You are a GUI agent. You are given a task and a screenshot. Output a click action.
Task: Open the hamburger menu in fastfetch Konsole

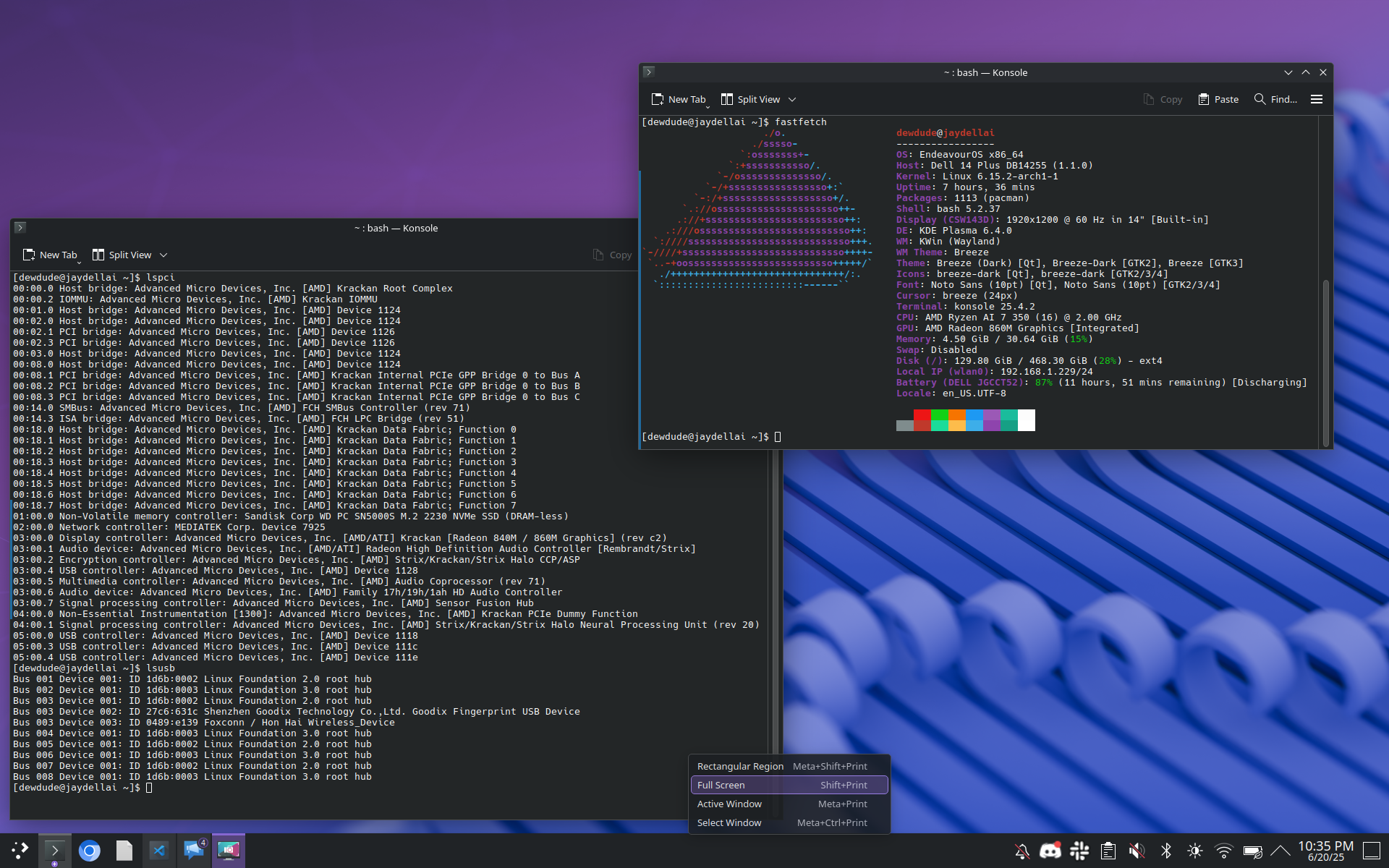(1317, 99)
